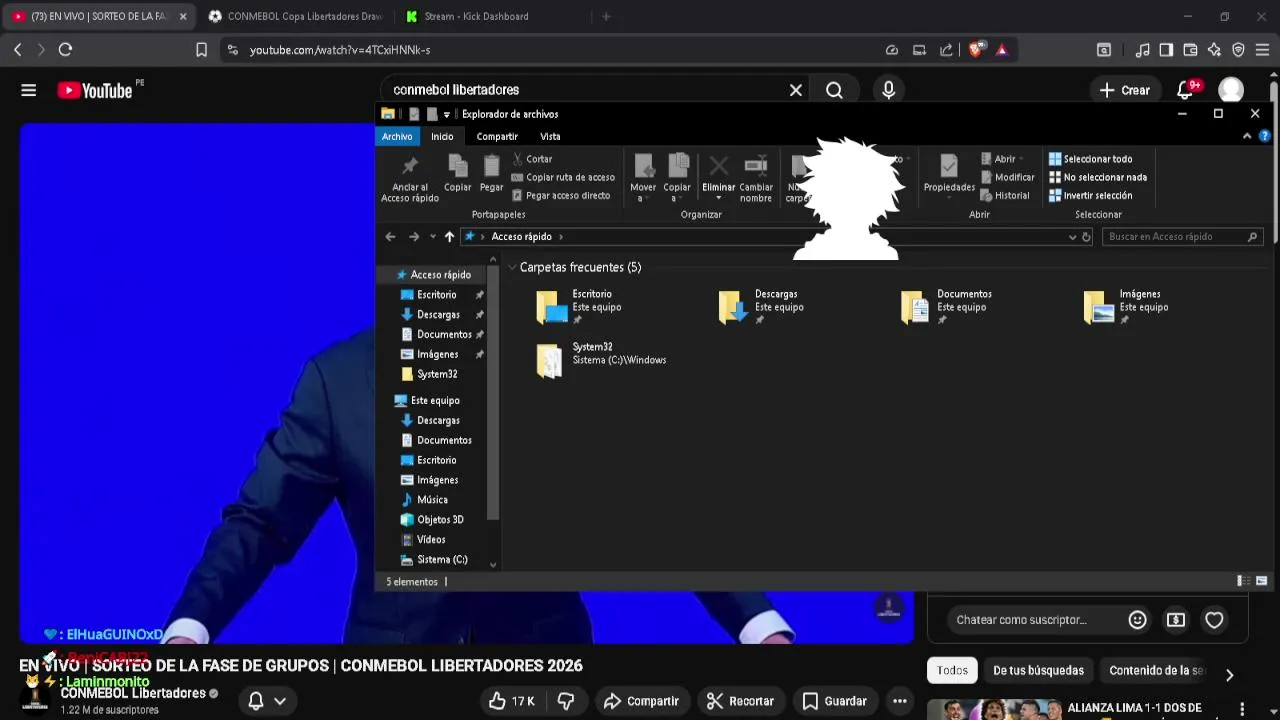Click Invertir selección
Image resolution: width=1280 pixels, height=720 pixels.
[x=1090, y=195]
